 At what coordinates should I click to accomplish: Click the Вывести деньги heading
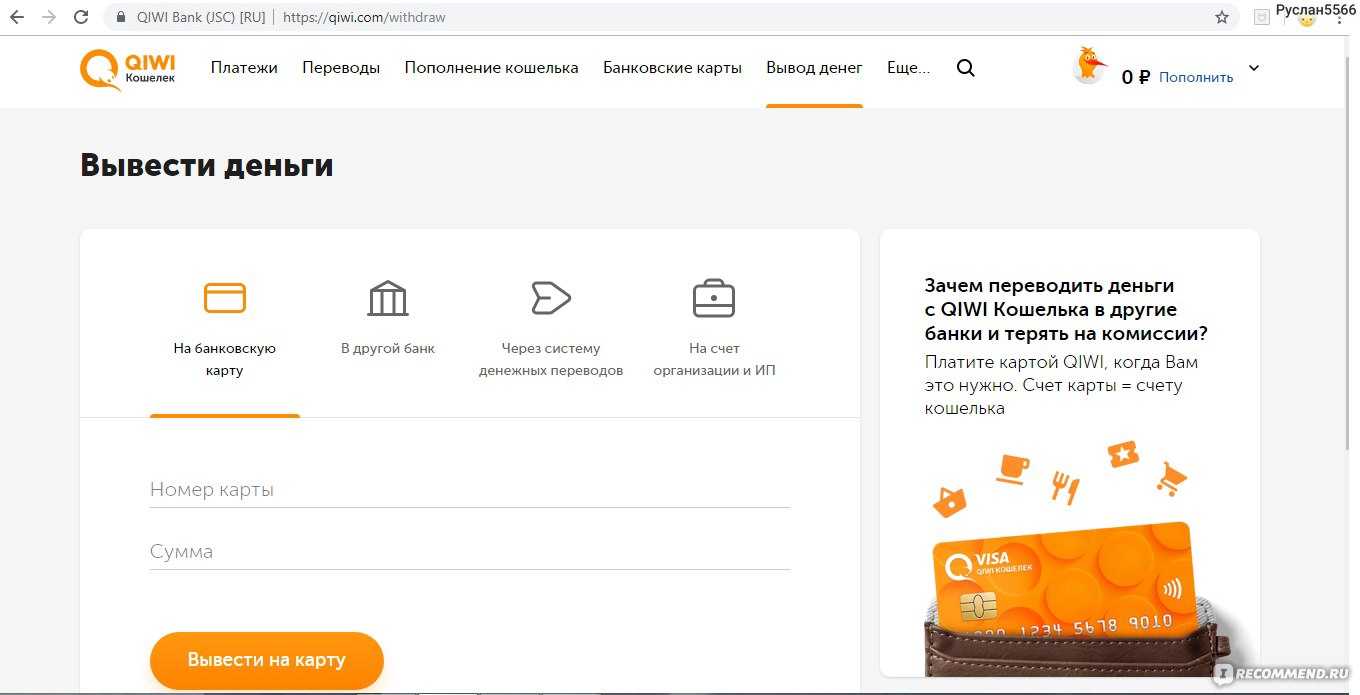coord(207,165)
